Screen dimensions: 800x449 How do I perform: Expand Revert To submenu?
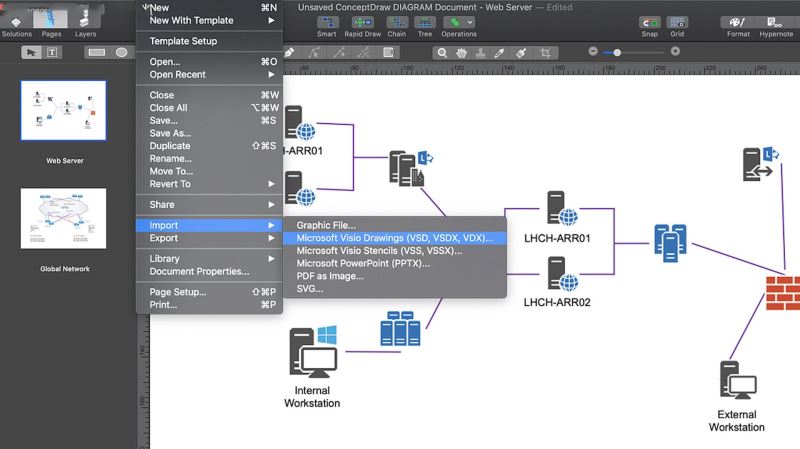210,184
